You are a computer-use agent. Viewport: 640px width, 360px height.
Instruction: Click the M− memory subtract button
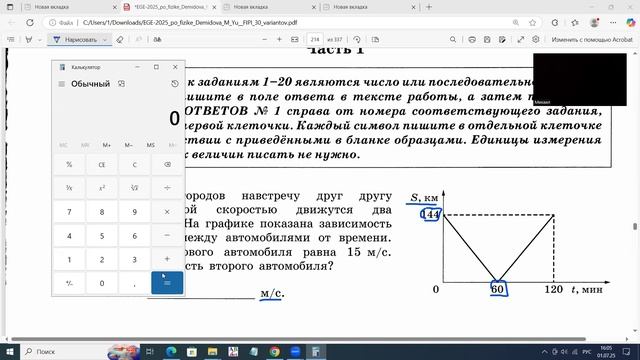(x=129, y=145)
